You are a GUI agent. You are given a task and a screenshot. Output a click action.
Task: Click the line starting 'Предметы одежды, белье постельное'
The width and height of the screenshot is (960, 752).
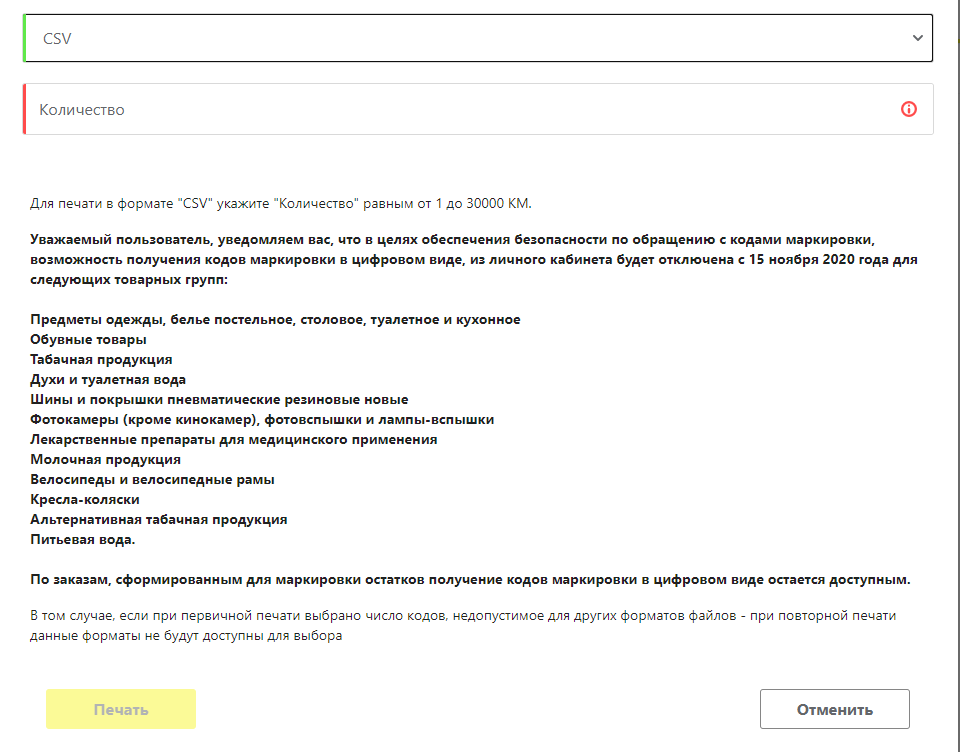(x=276, y=320)
